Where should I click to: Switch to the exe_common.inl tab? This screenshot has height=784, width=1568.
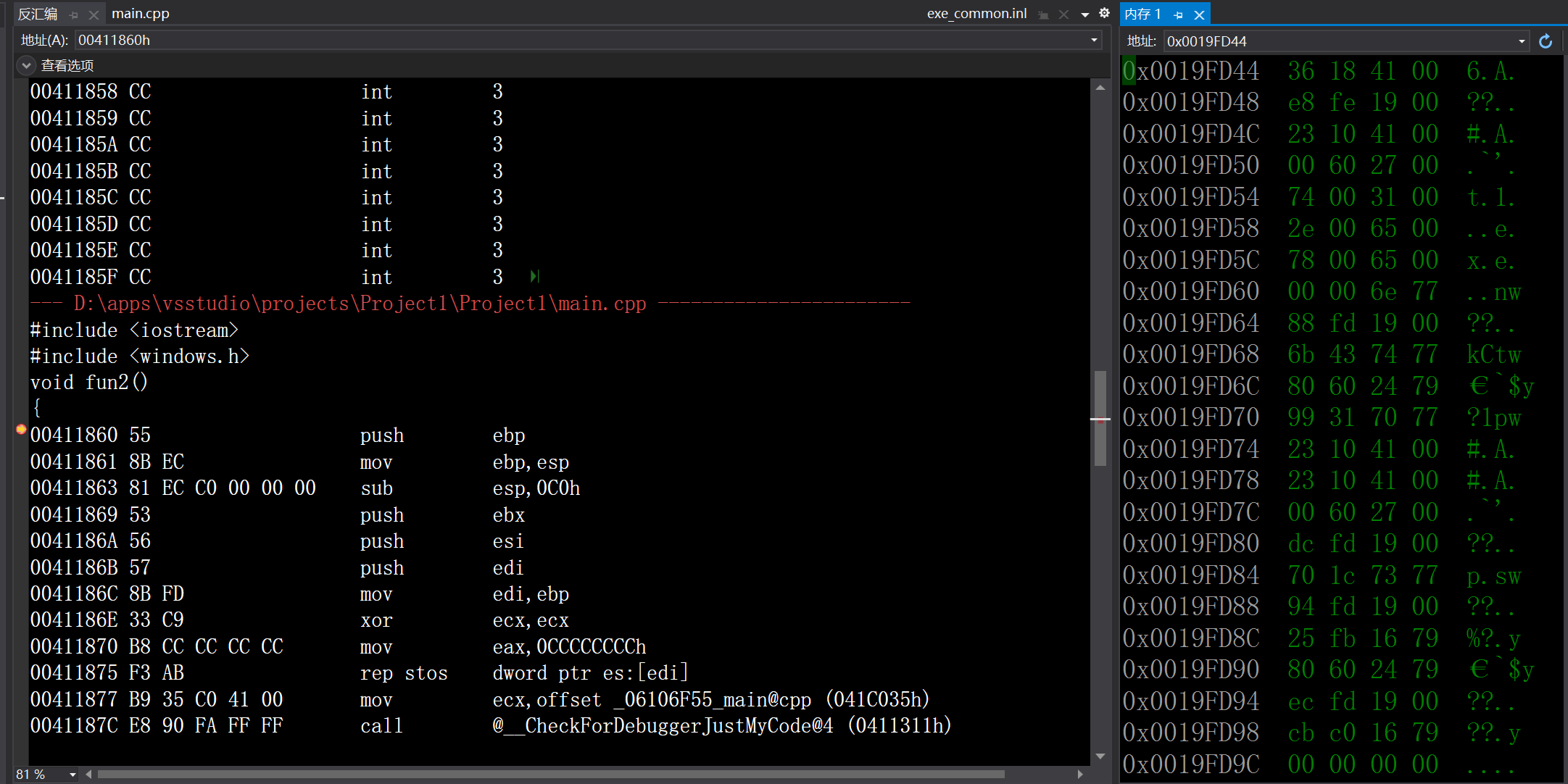(x=976, y=14)
